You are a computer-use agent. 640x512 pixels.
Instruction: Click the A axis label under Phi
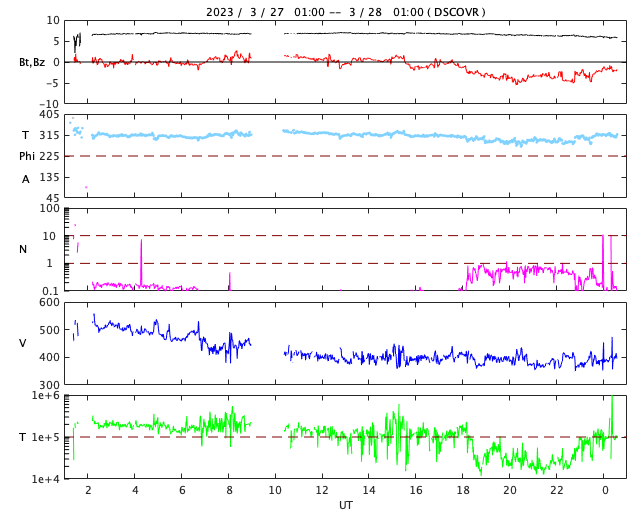[26, 179]
